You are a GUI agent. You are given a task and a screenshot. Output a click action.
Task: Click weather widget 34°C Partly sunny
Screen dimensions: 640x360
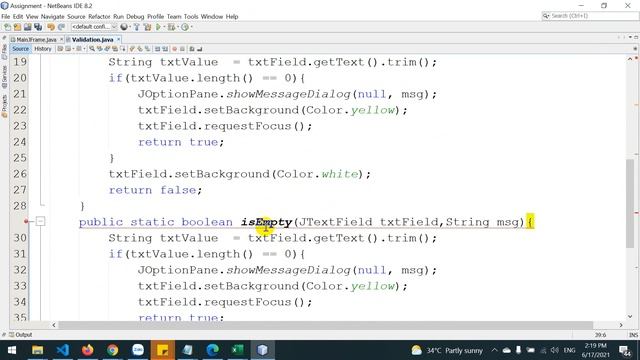tap(447, 350)
